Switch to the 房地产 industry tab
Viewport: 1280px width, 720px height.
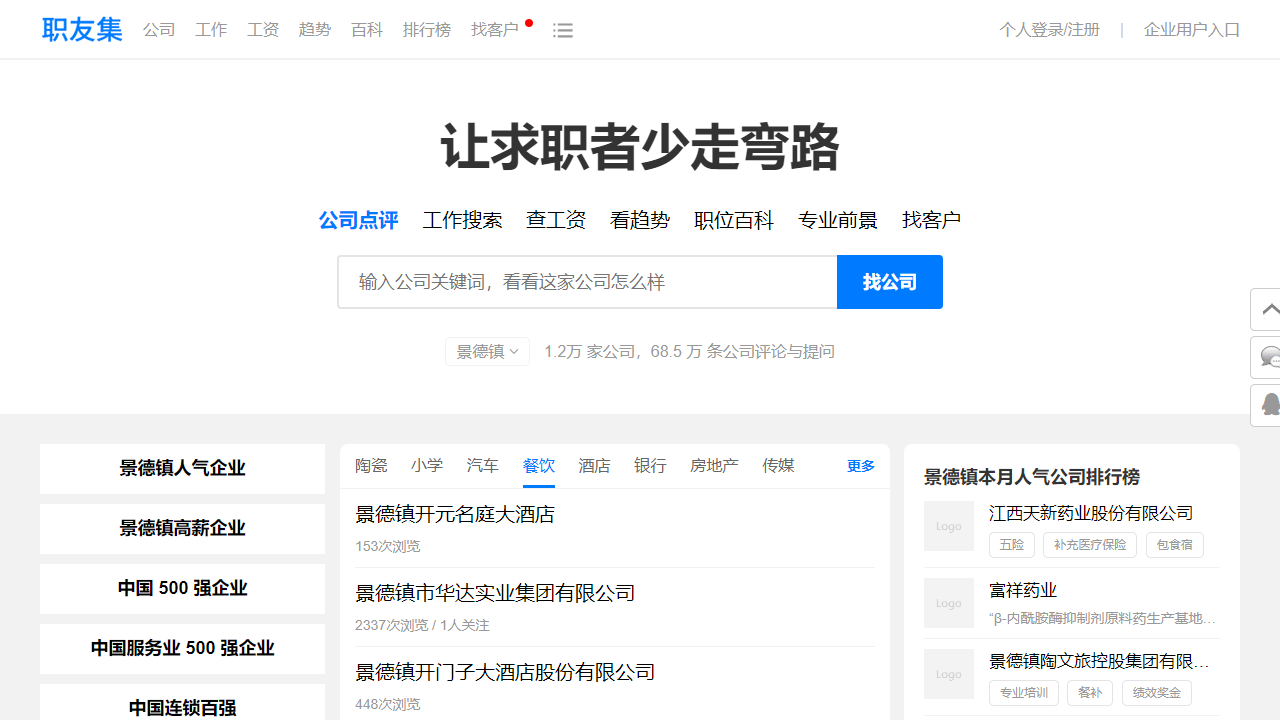[x=714, y=466]
